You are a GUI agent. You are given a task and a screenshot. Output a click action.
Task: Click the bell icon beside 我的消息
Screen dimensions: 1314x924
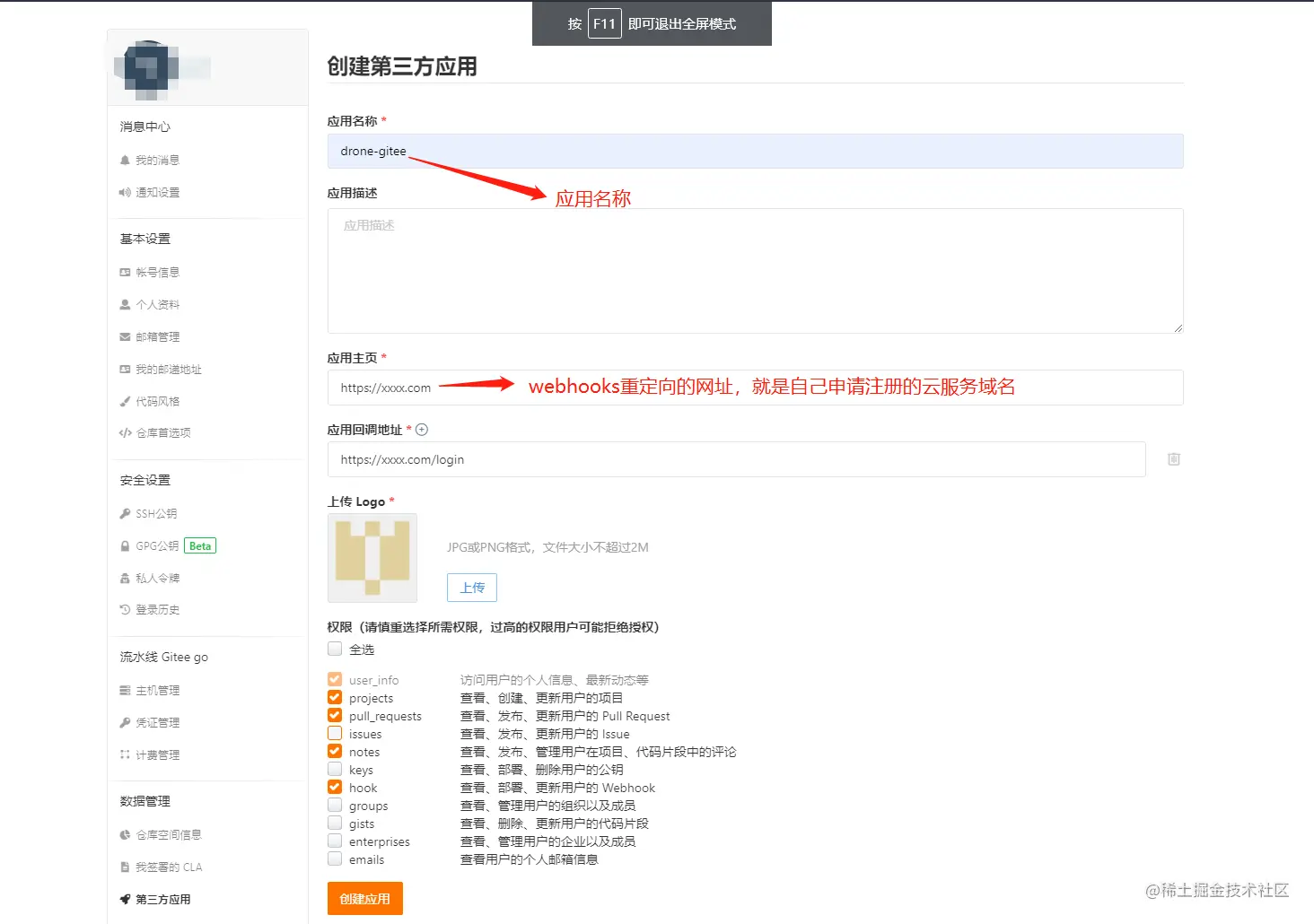125,161
